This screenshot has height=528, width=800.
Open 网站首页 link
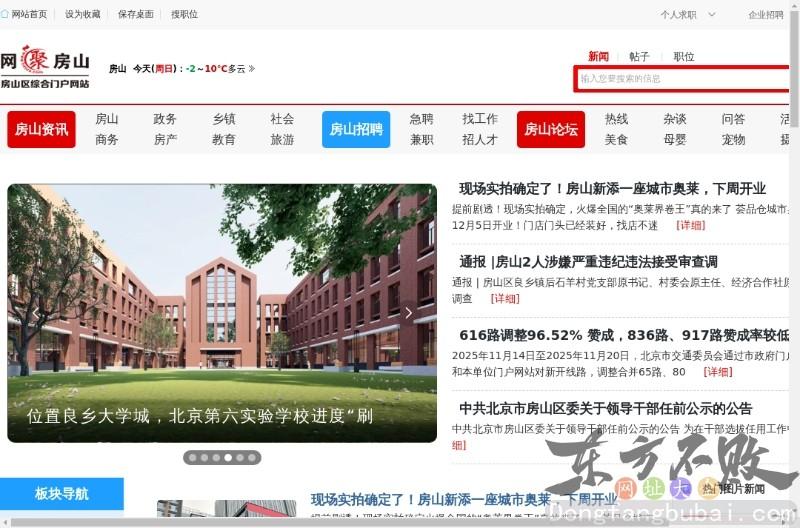29,14
